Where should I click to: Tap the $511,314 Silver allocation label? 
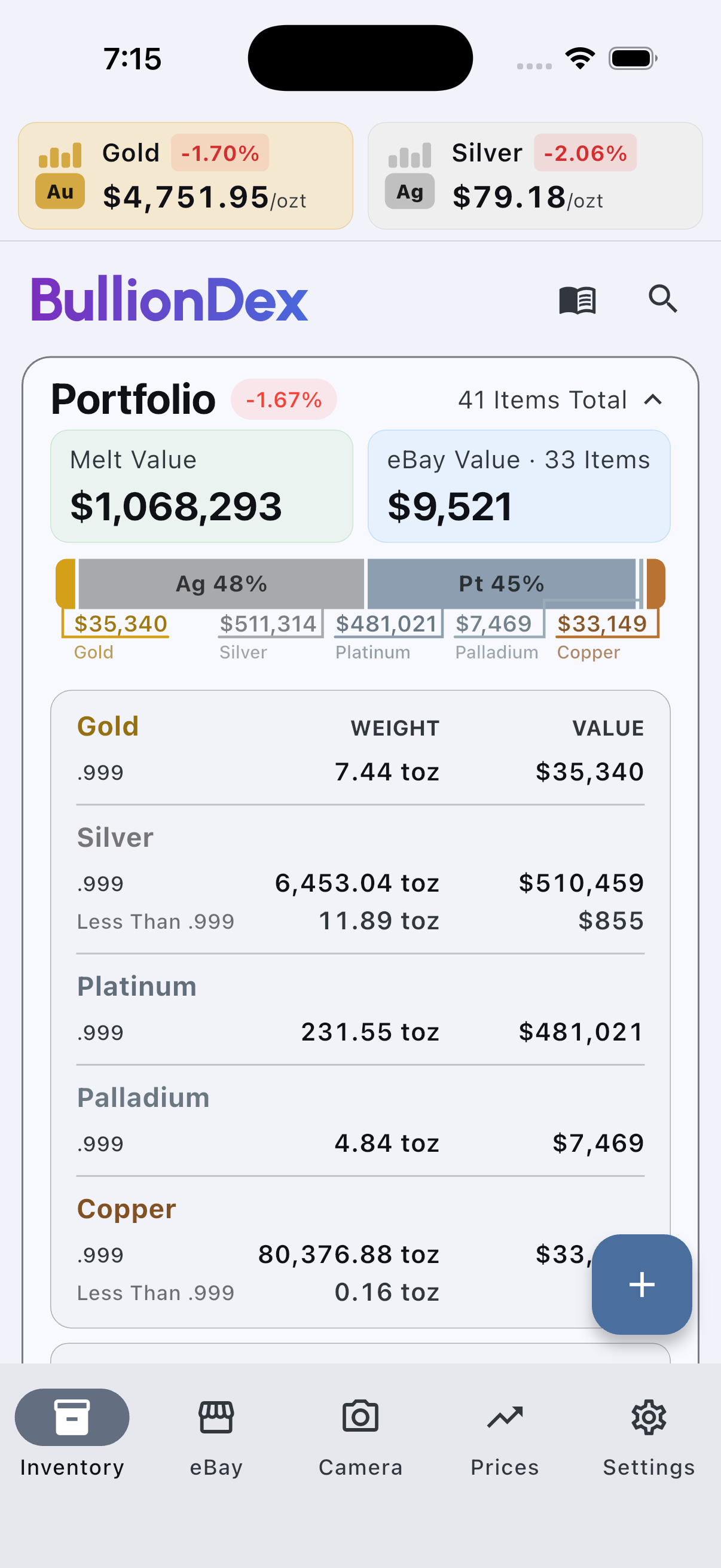[x=268, y=624]
